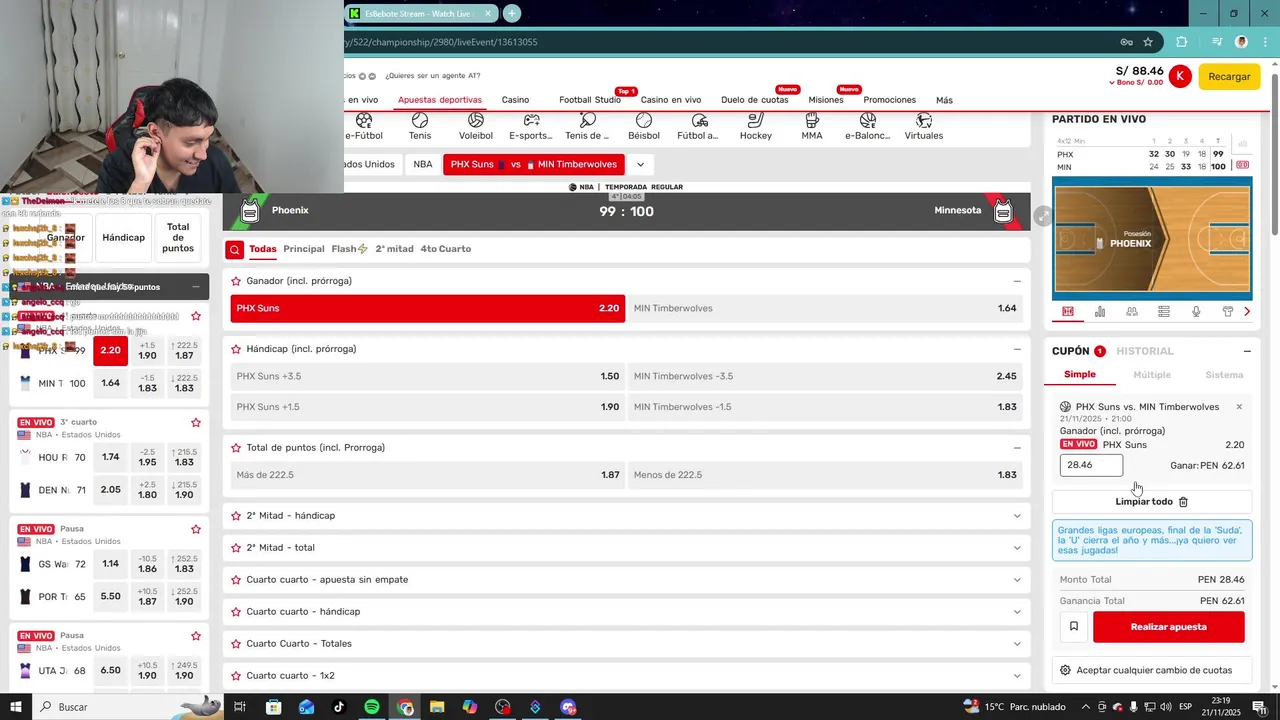Switch to the Casino menu item
Viewport: 1280px width, 720px height.
point(515,100)
